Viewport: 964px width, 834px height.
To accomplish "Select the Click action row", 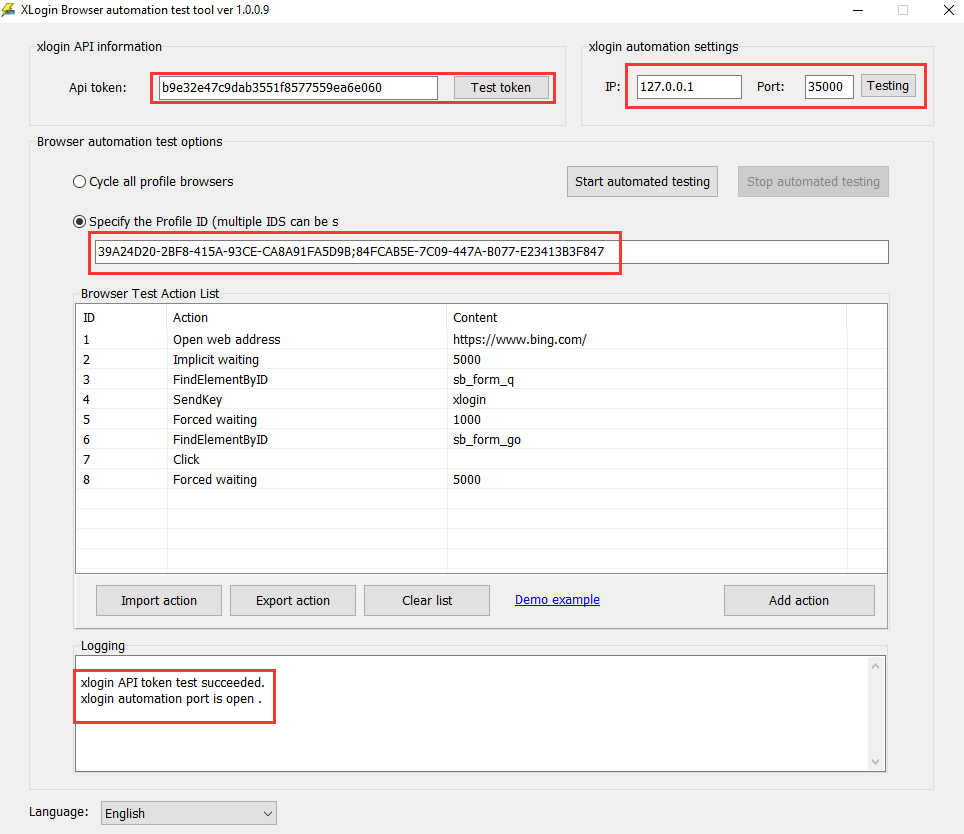I will point(481,460).
